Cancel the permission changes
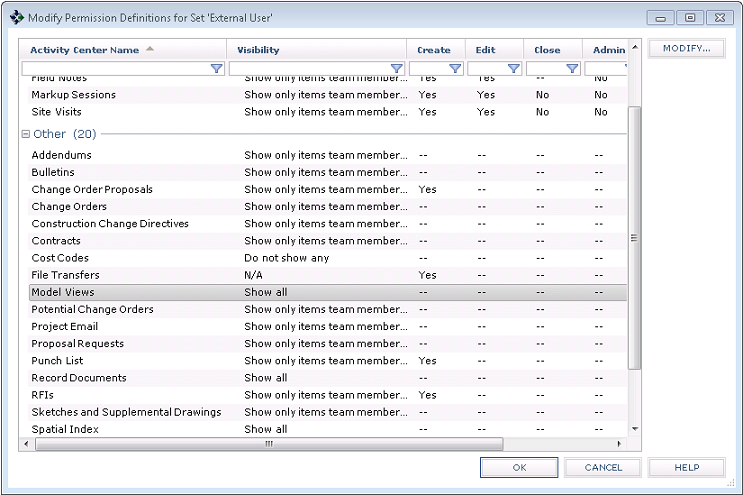This screenshot has width=743, height=495. click(602, 467)
